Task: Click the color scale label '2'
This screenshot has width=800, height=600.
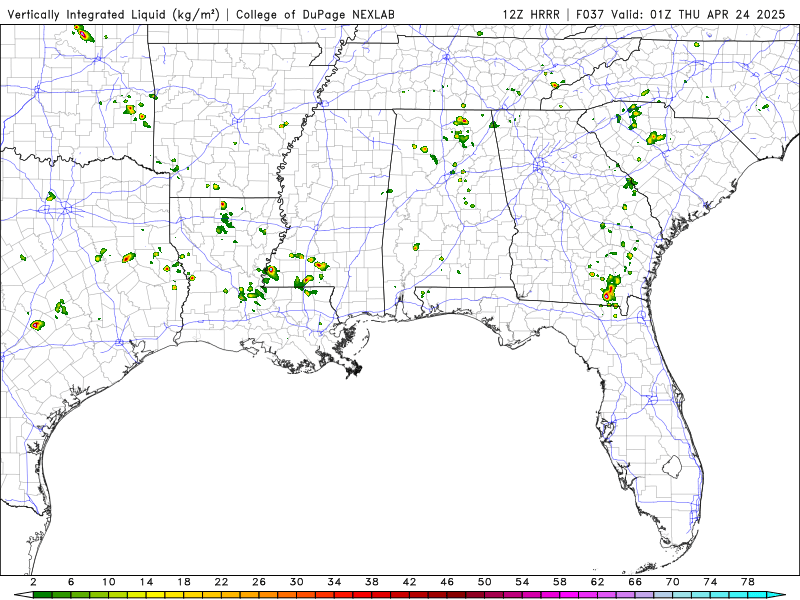Action: (33, 582)
